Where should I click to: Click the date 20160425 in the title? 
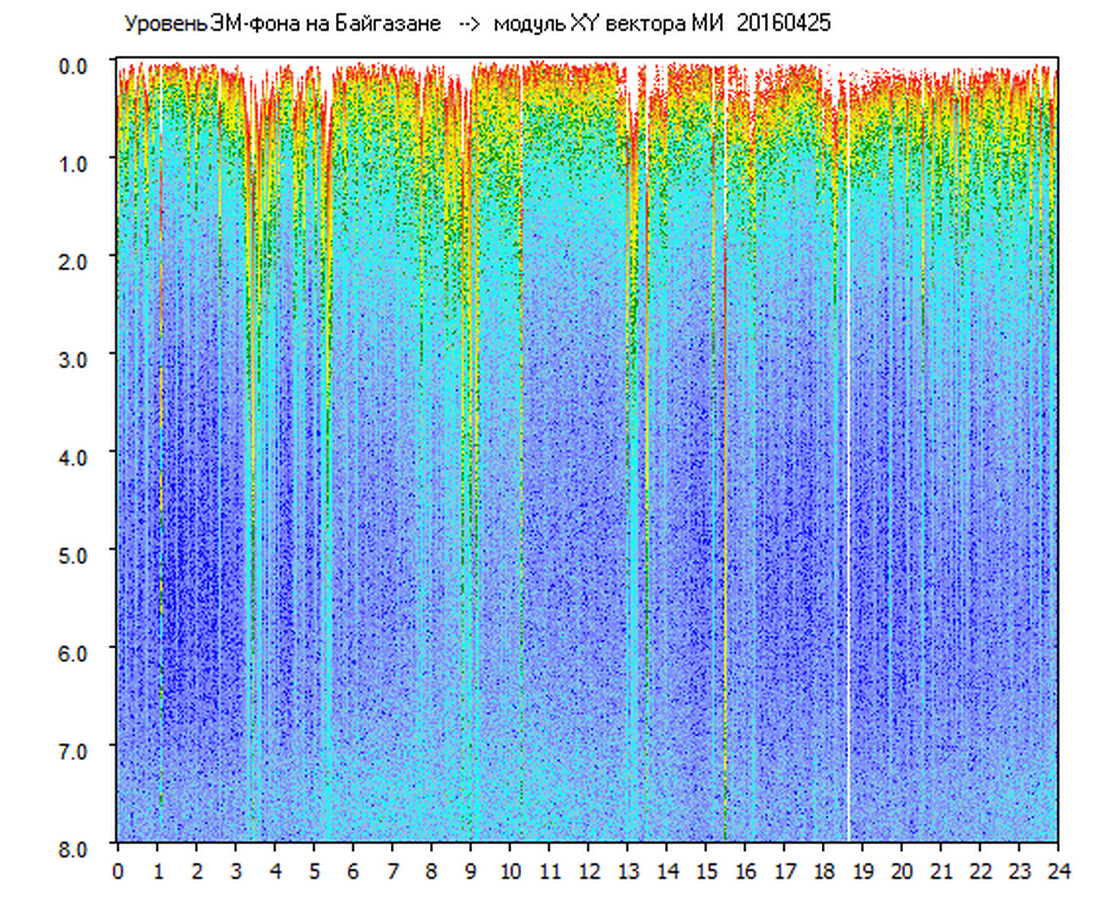(783, 24)
